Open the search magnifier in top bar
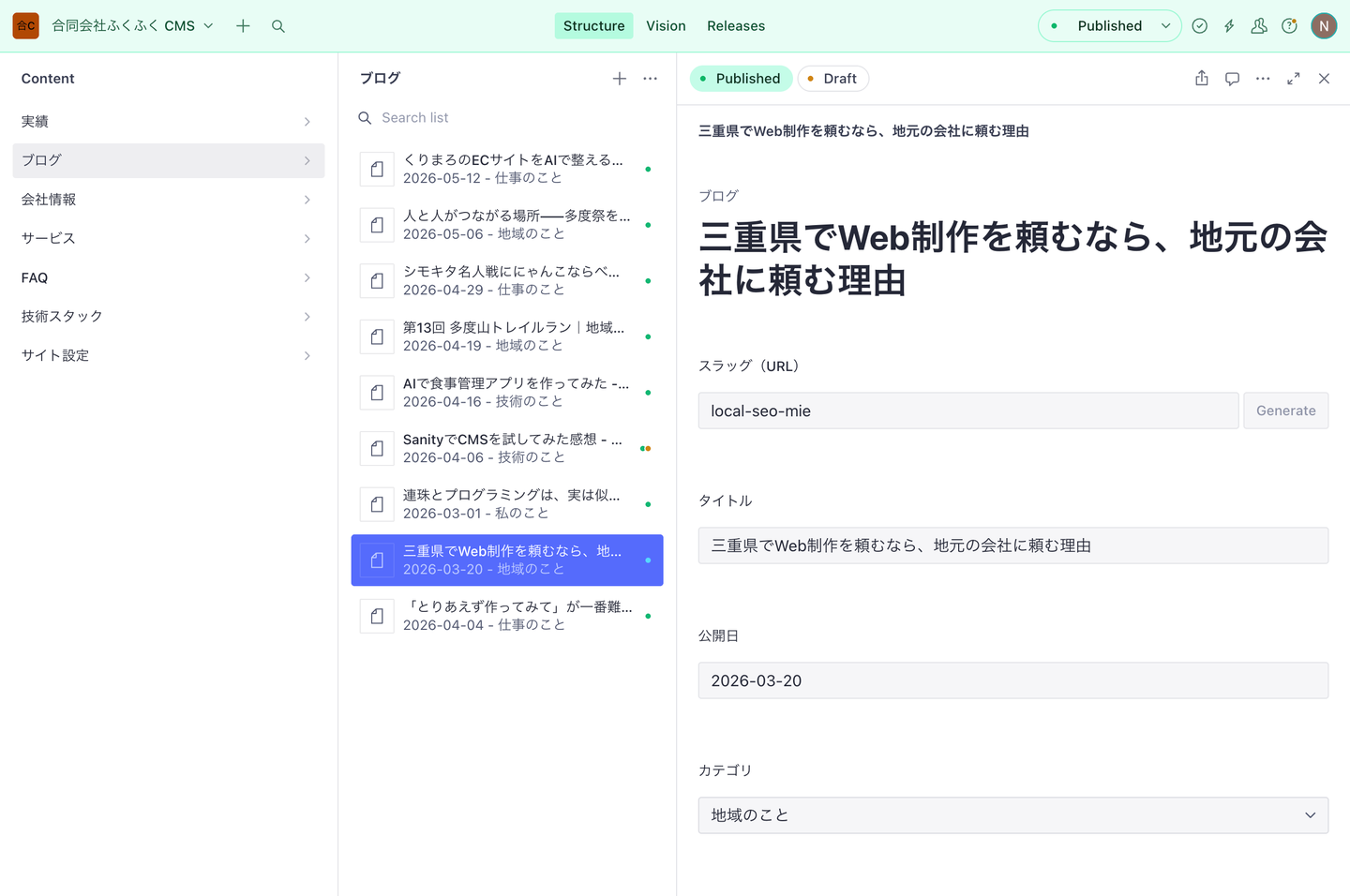Image resolution: width=1350 pixels, height=896 pixels. point(278,26)
